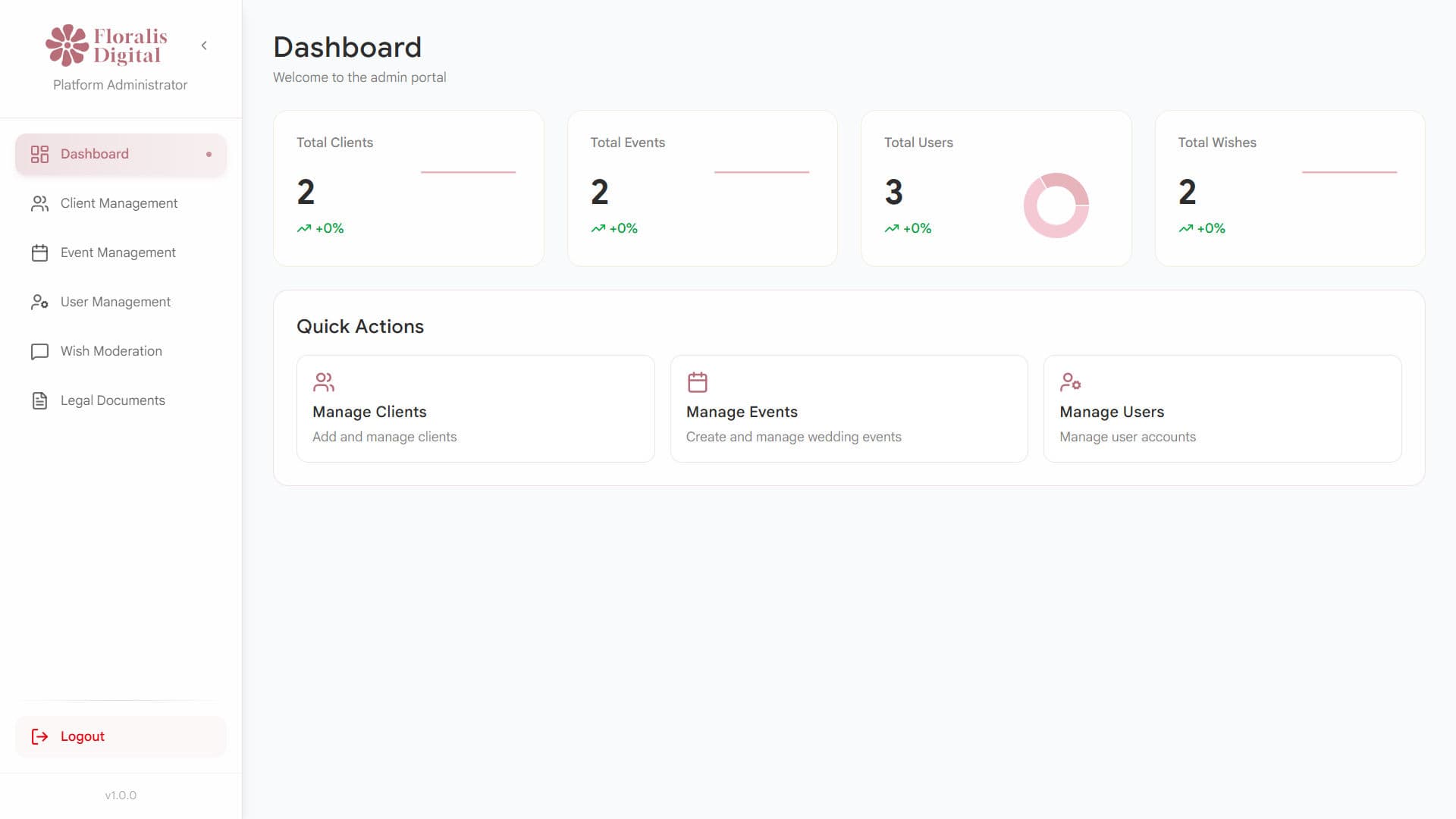Open Client Management page

[x=121, y=203]
